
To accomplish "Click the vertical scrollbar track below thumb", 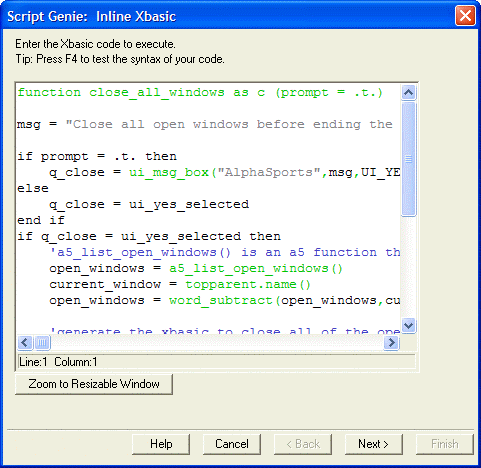I will pyautogui.click(x=409, y=267).
